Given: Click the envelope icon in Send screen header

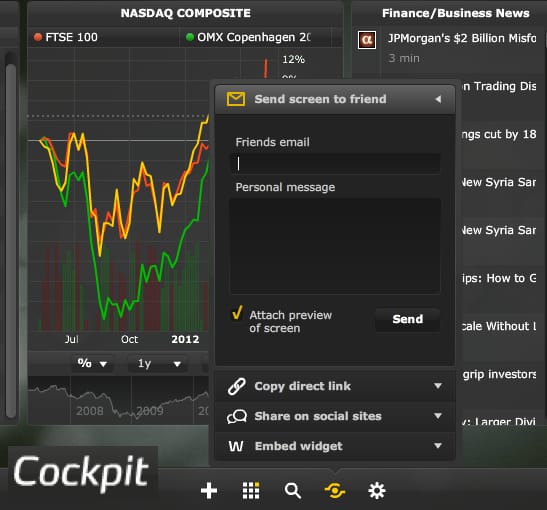Looking at the screenshot, I should click(x=236, y=99).
